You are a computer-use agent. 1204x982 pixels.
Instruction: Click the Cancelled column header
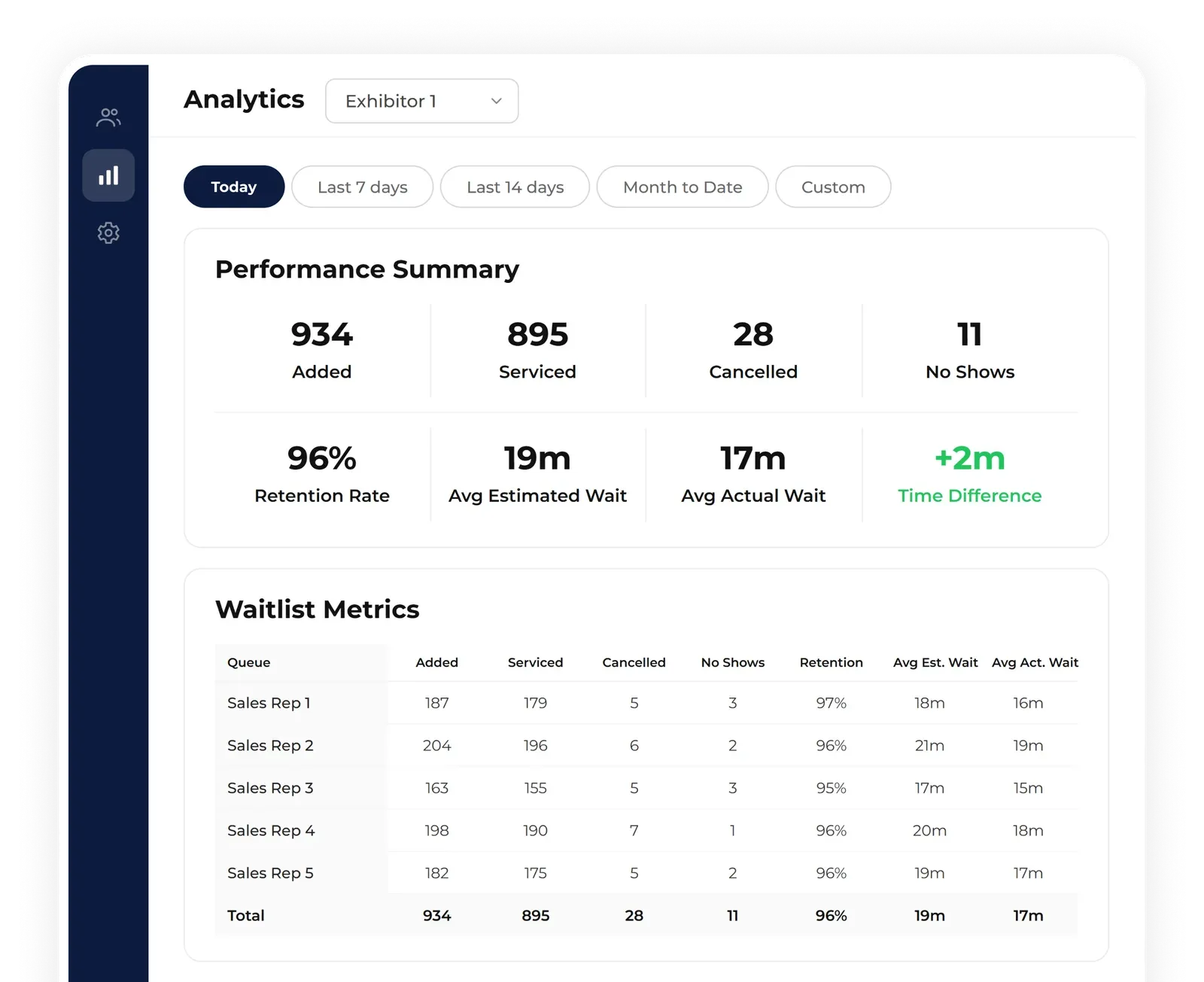point(634,662)
